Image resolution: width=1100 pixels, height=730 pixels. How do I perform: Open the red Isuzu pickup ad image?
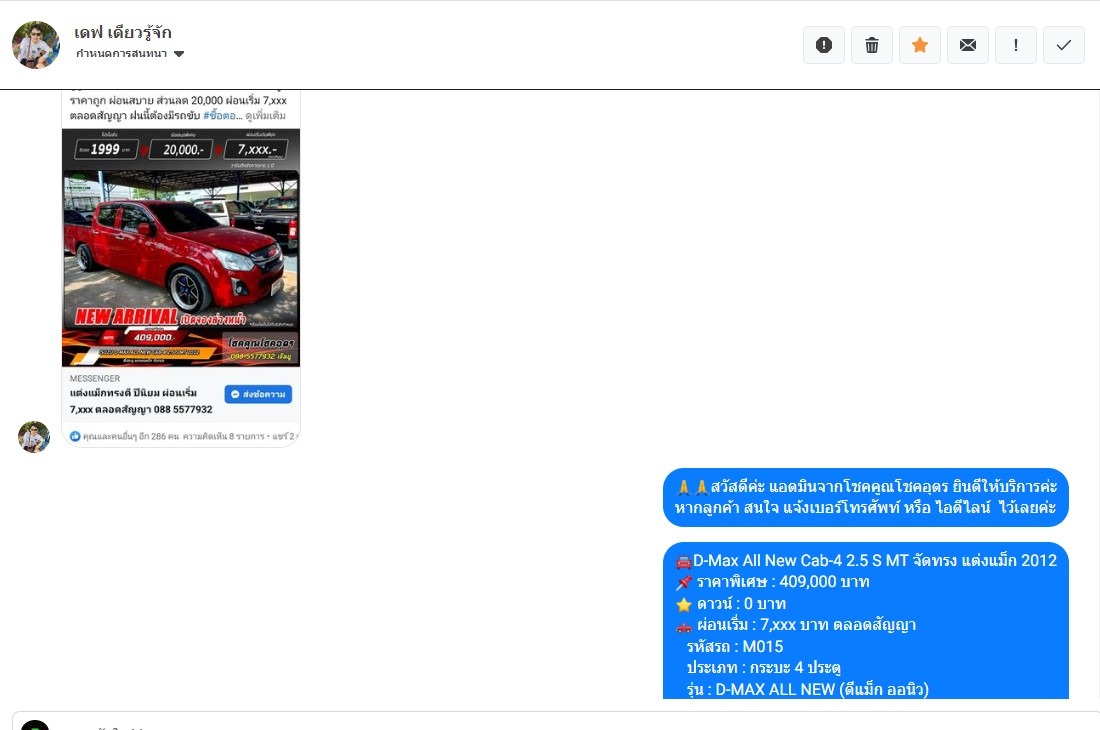pos(181,248)
